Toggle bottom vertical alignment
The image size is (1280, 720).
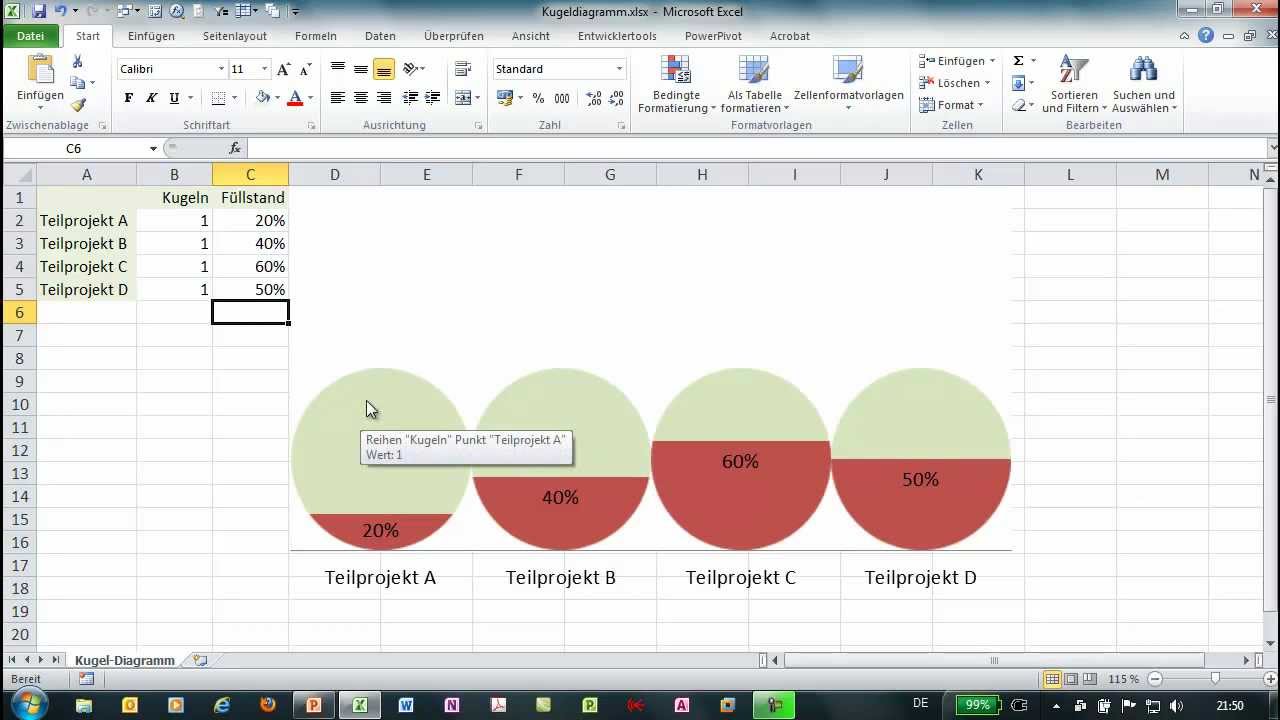(383, 69)
